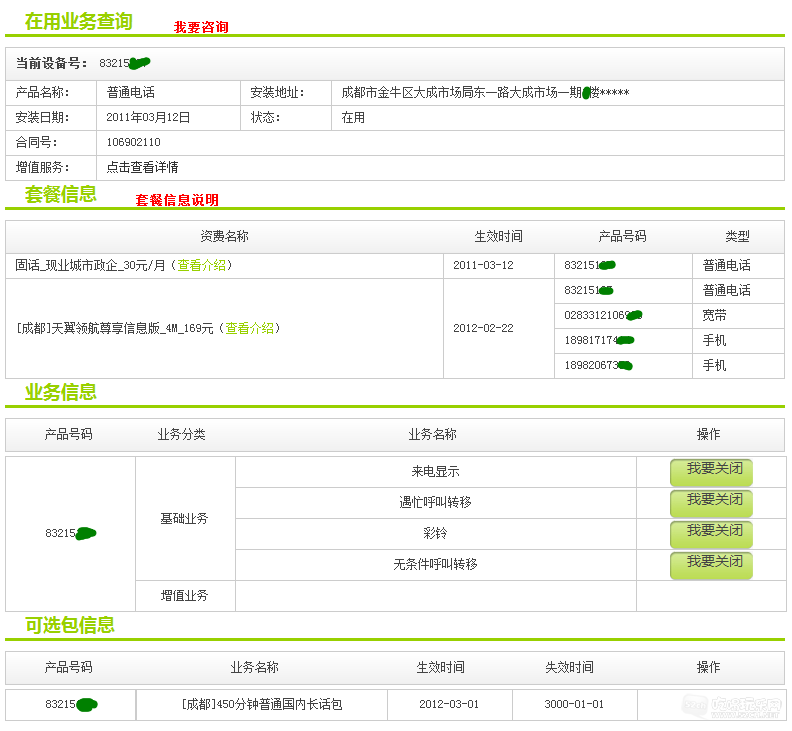
Task: Click 我要关闭 button for 无条件呼叫转移
Action: tap(711, 565)
